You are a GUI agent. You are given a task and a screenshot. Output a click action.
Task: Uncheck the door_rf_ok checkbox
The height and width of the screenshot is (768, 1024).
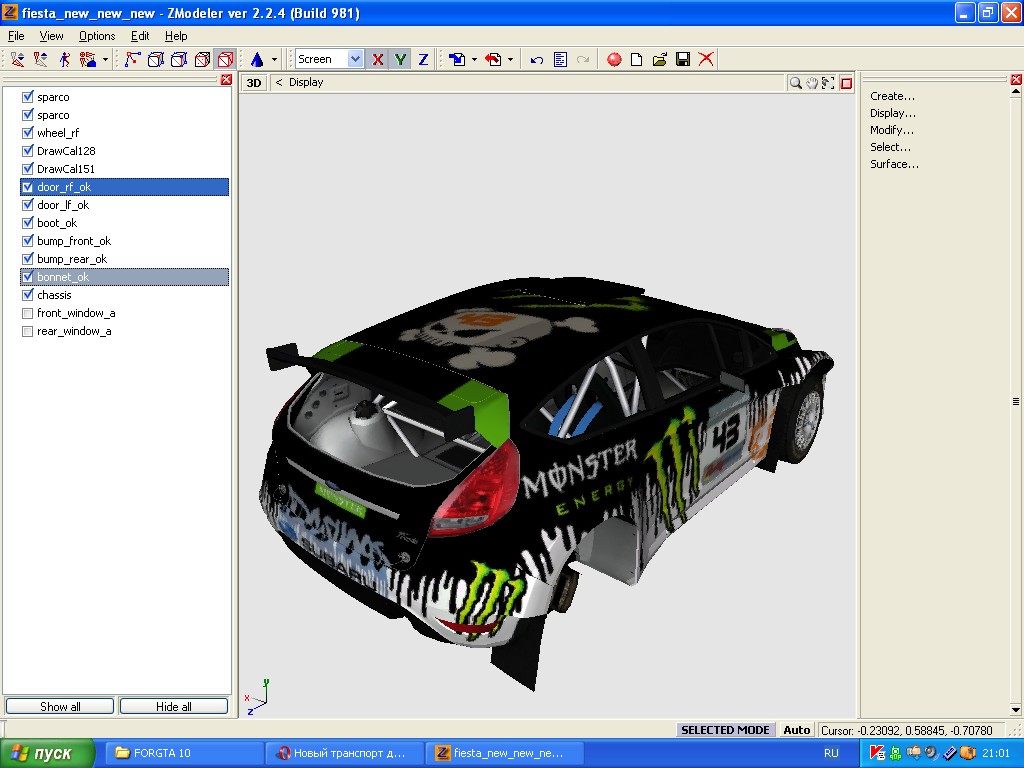coord(27,187)
